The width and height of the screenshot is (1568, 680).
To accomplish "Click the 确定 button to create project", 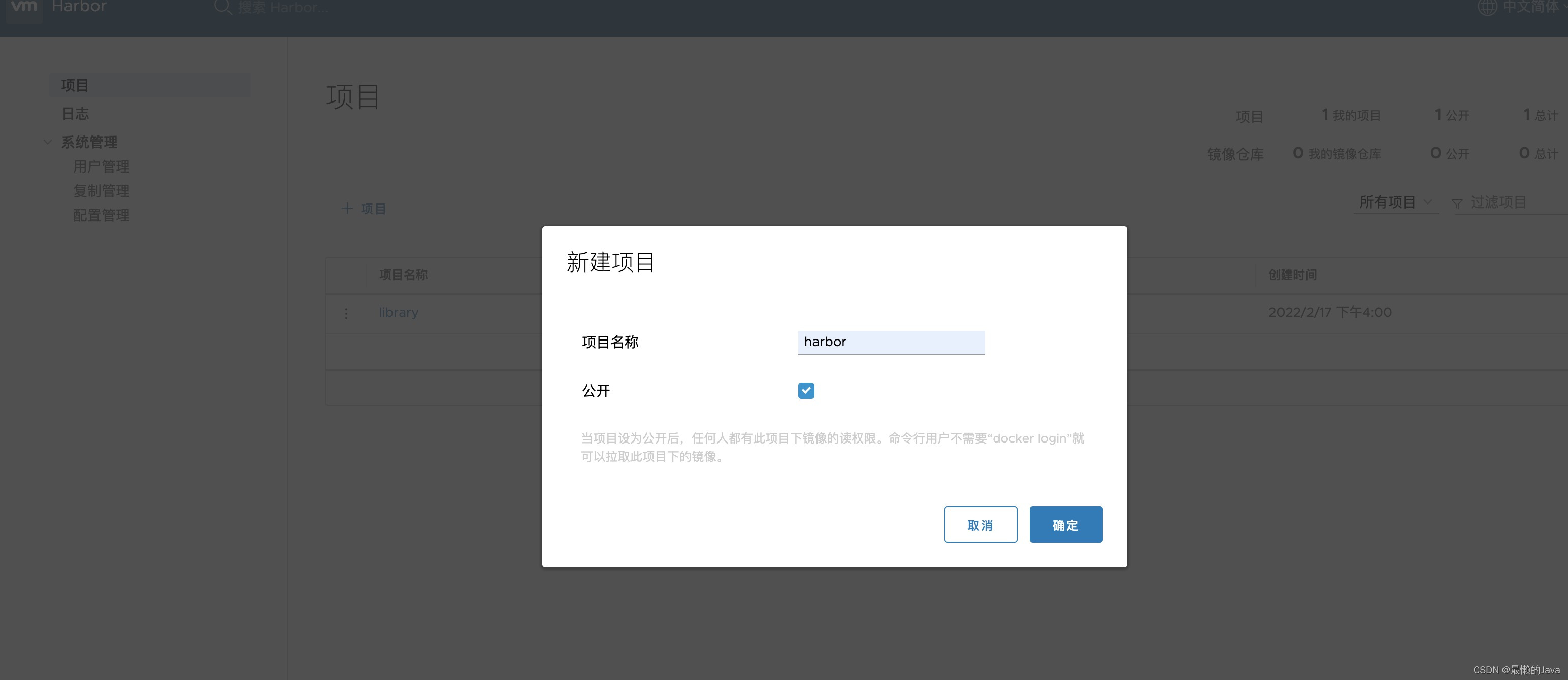I will pos(1066,525).
